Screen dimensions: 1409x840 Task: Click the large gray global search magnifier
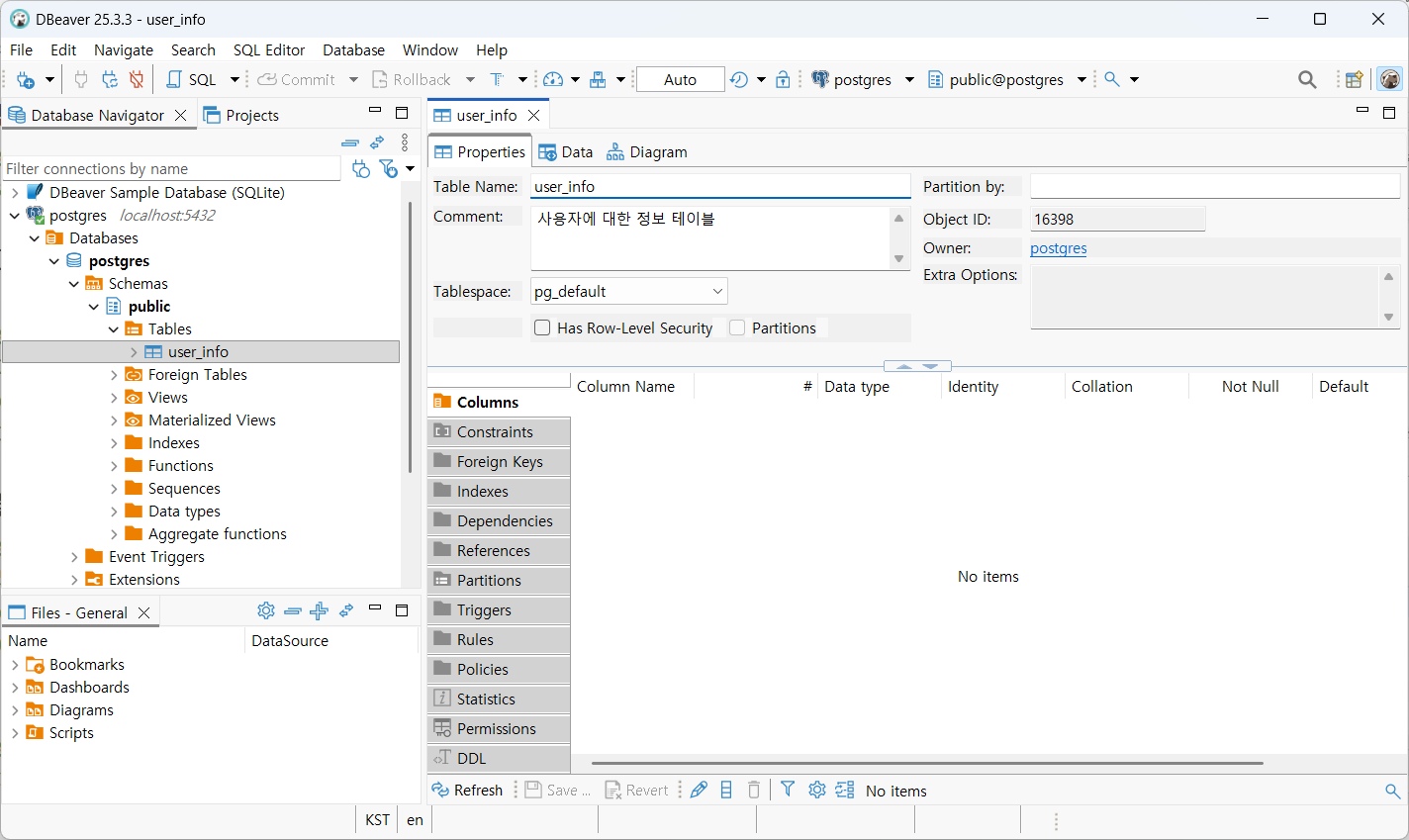pos(1307,79)
